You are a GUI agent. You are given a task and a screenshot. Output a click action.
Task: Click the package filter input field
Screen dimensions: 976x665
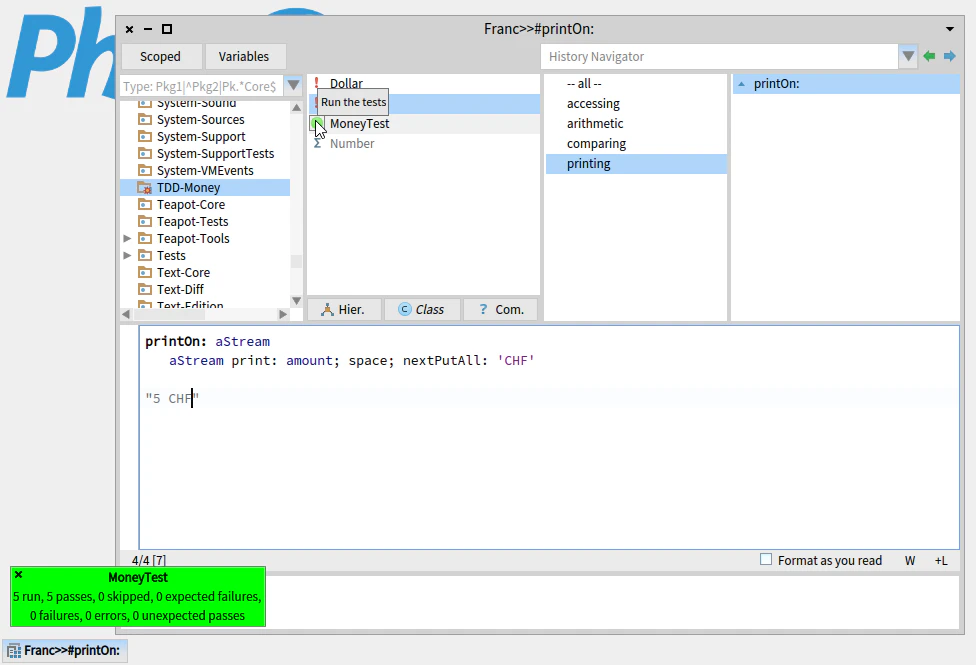[x=201, y=86]
